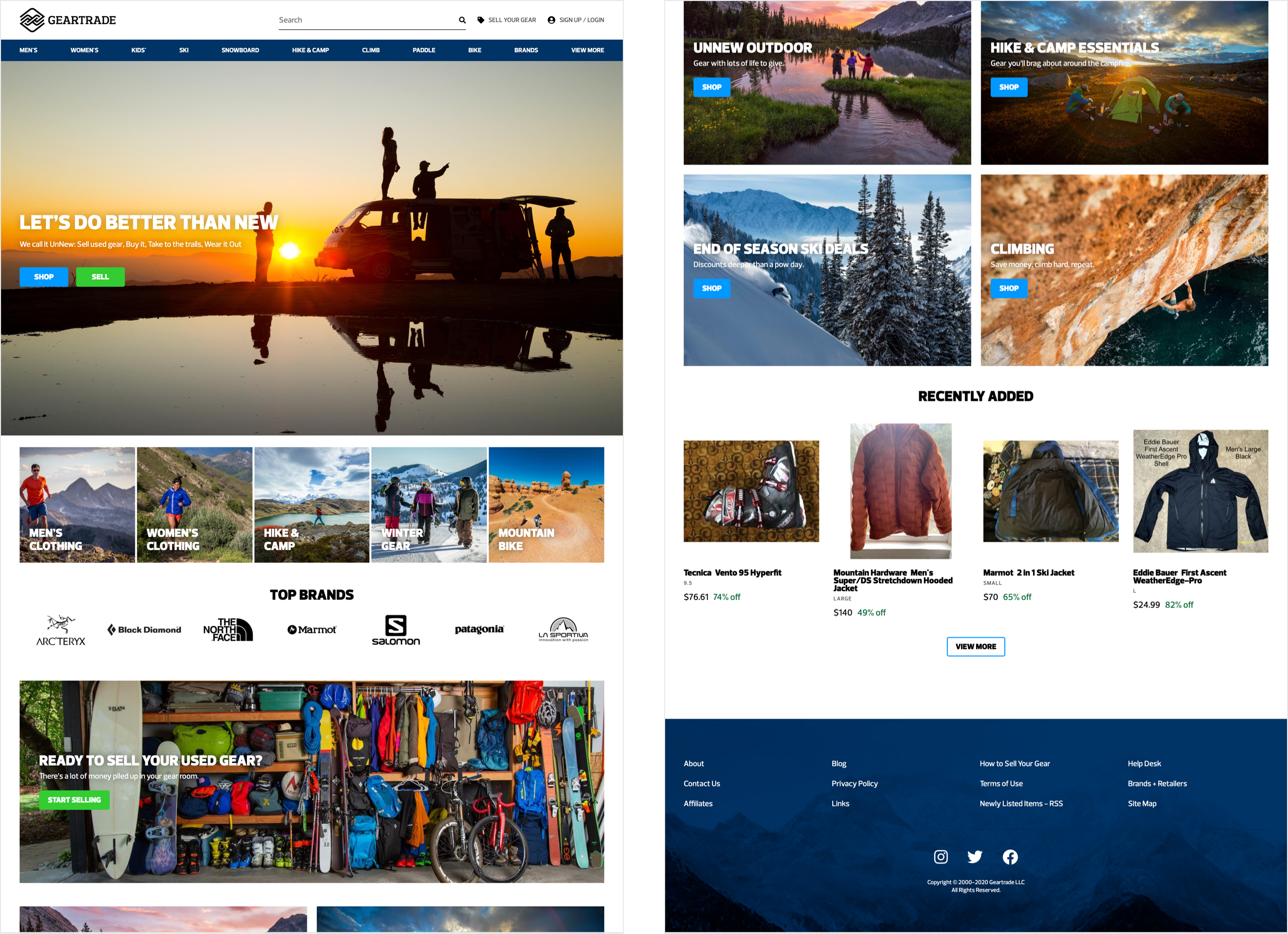1288x934 pixels.
Task: Click the Geartrade logo icon
Action: (32, 20)
